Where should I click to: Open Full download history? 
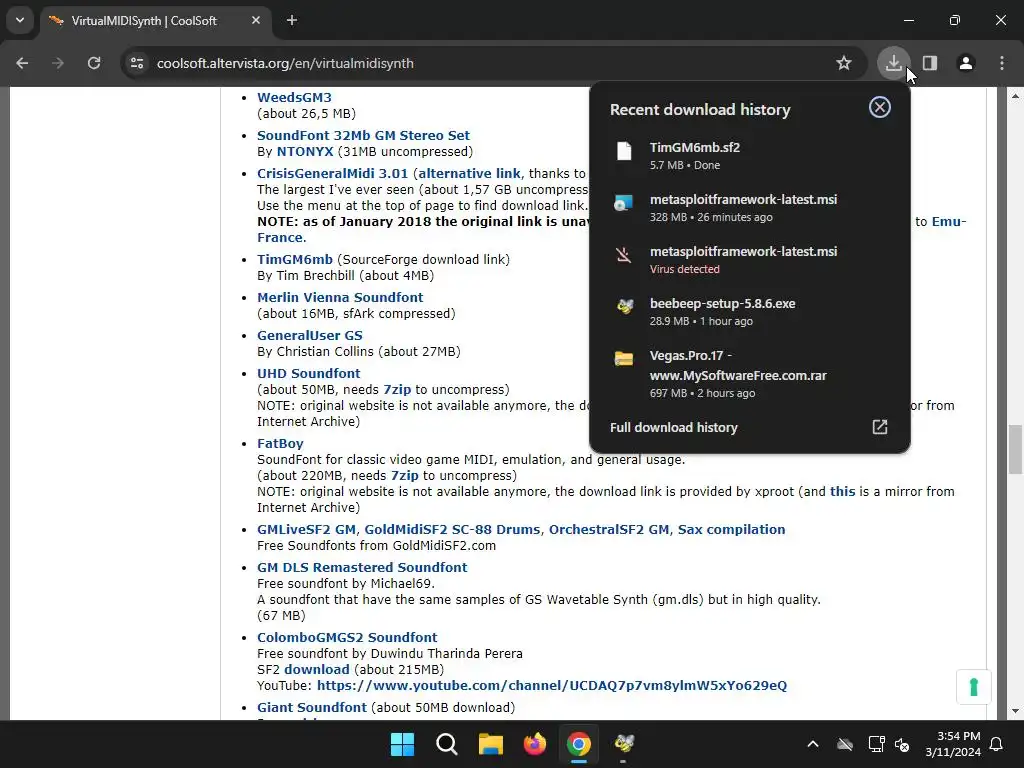(x=749, y=427)
